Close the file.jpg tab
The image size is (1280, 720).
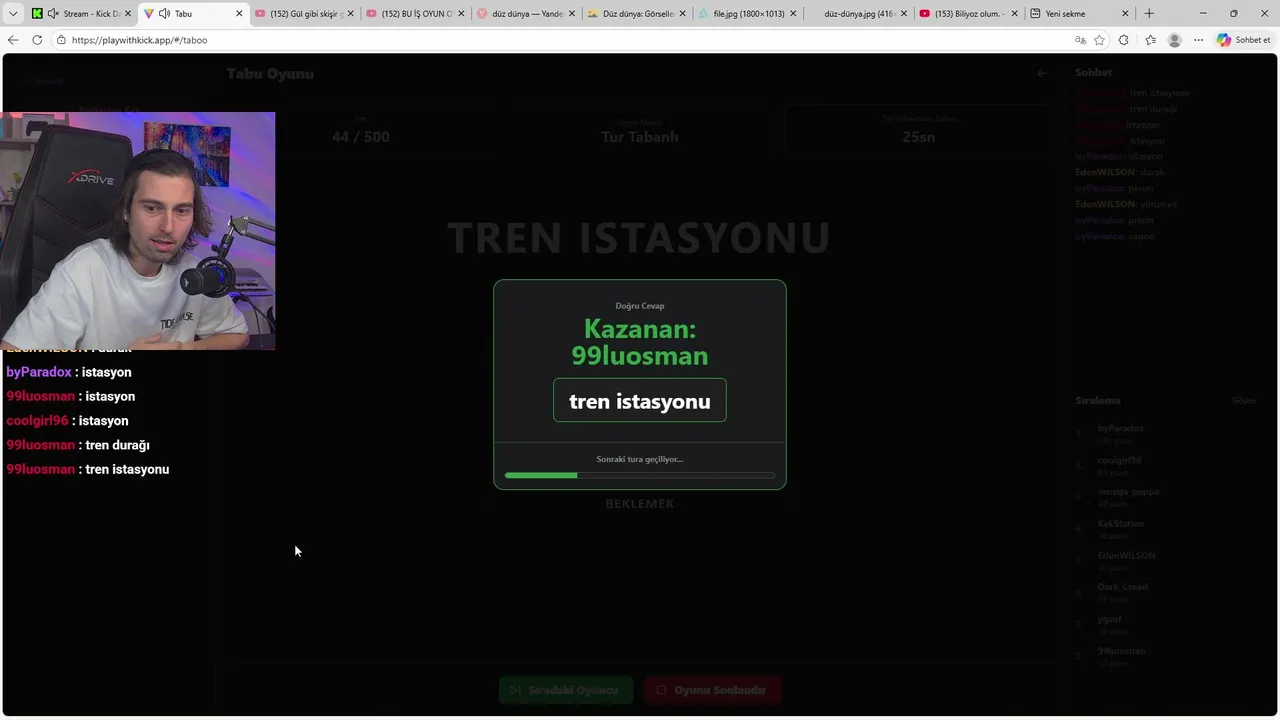pyautogui.click(x=794, y=14)
